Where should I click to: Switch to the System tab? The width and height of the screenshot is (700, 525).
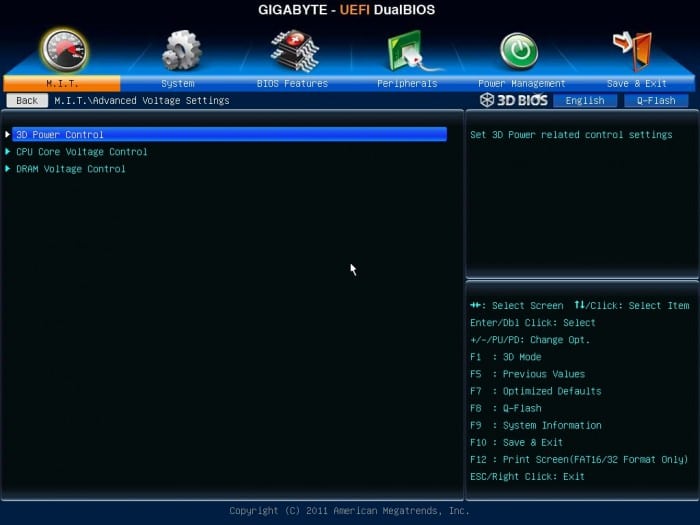(x=178, y=83)
